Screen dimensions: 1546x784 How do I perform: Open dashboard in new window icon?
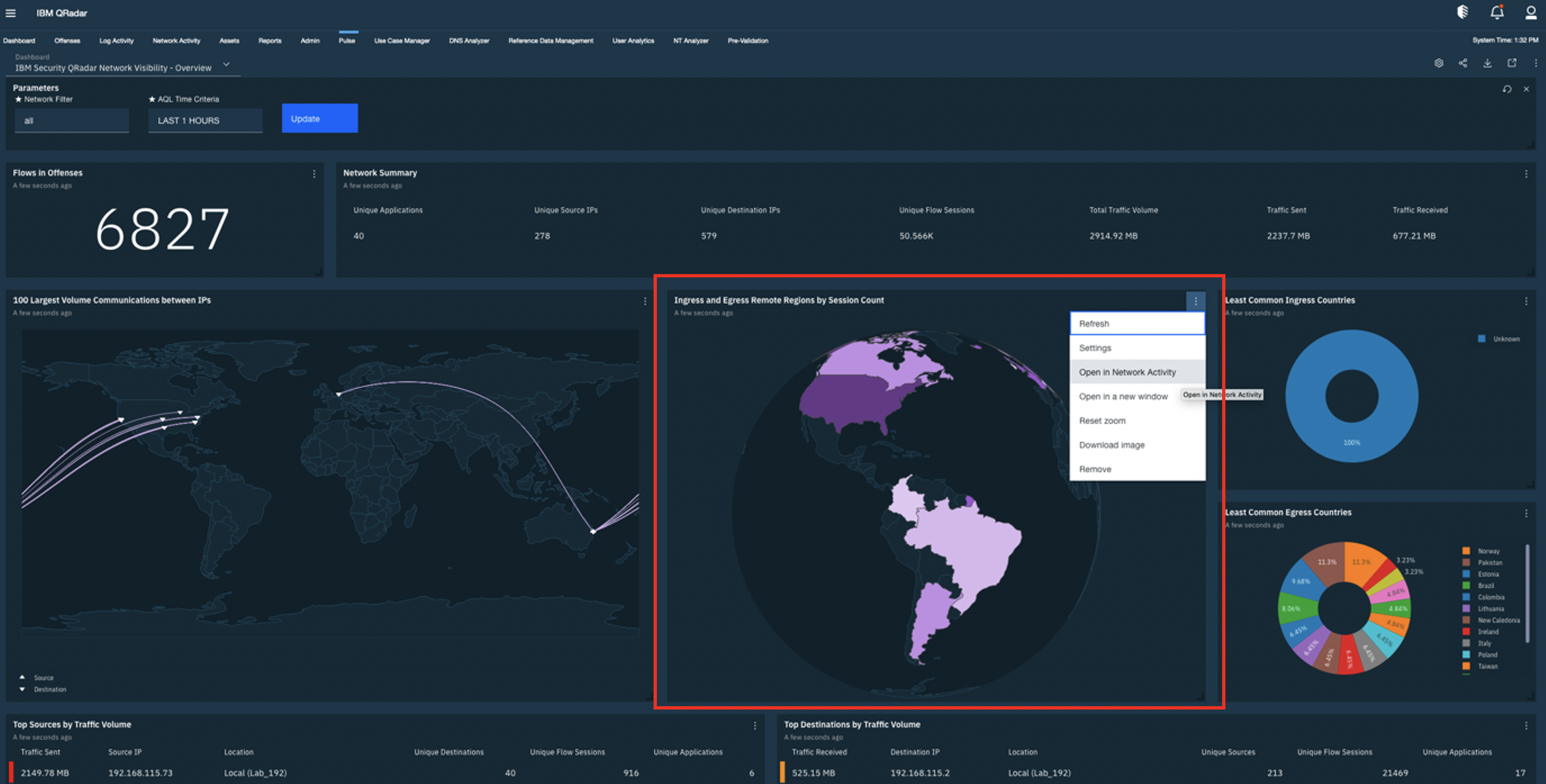pos(1512,63)
